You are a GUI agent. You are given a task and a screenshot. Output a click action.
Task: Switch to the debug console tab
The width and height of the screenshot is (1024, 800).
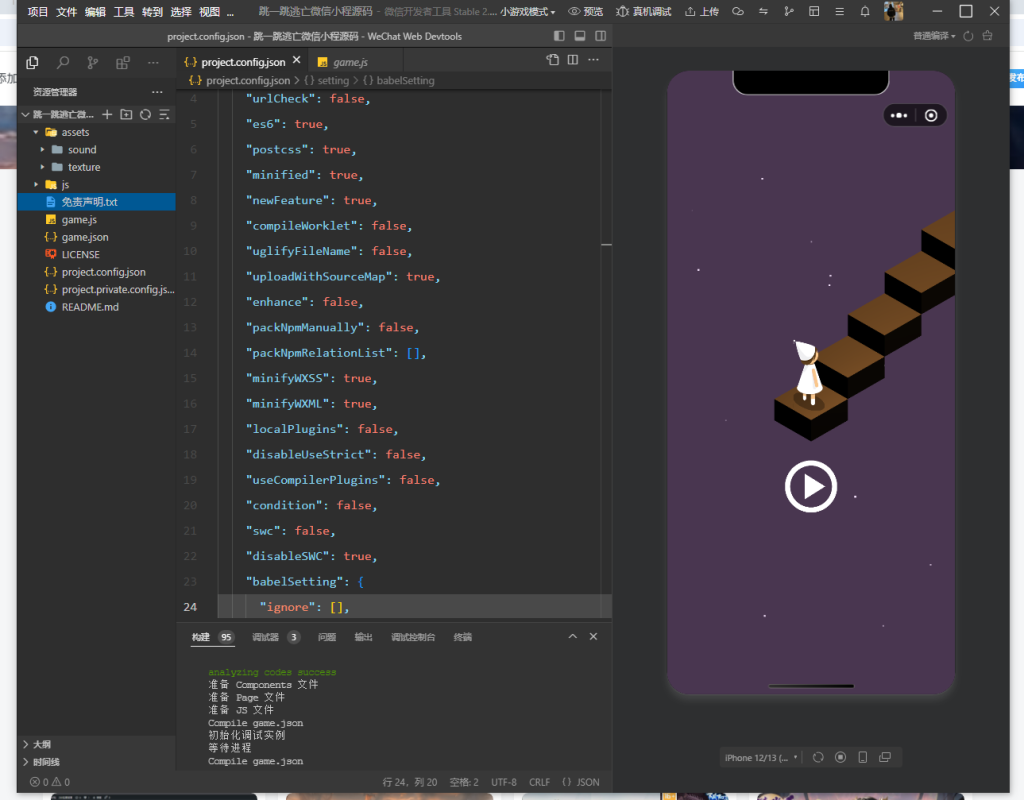tap(413, 637)
